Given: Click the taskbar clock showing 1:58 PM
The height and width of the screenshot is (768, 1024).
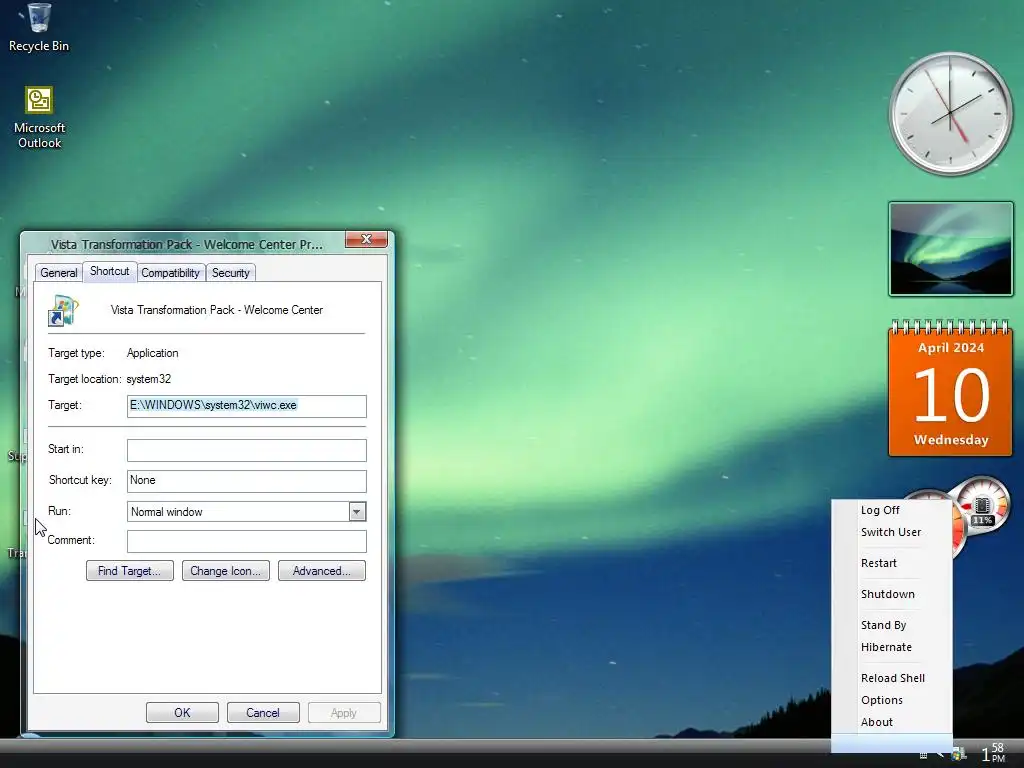Looking at the screenshot, I should tap(993, 753).
